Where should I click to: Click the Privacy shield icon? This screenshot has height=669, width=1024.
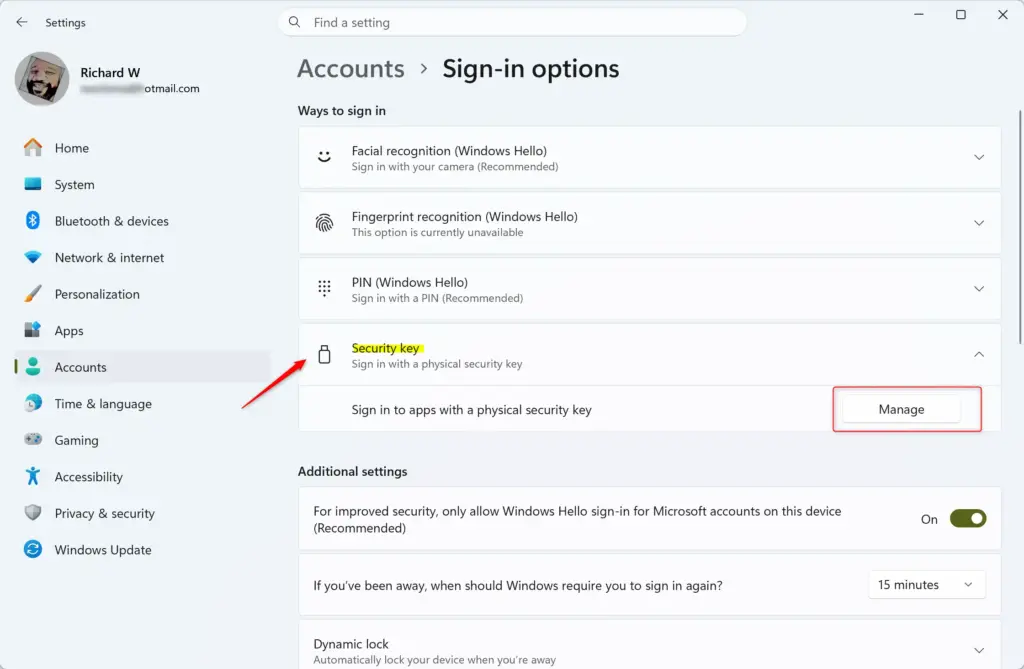click(x=33, y=513)
